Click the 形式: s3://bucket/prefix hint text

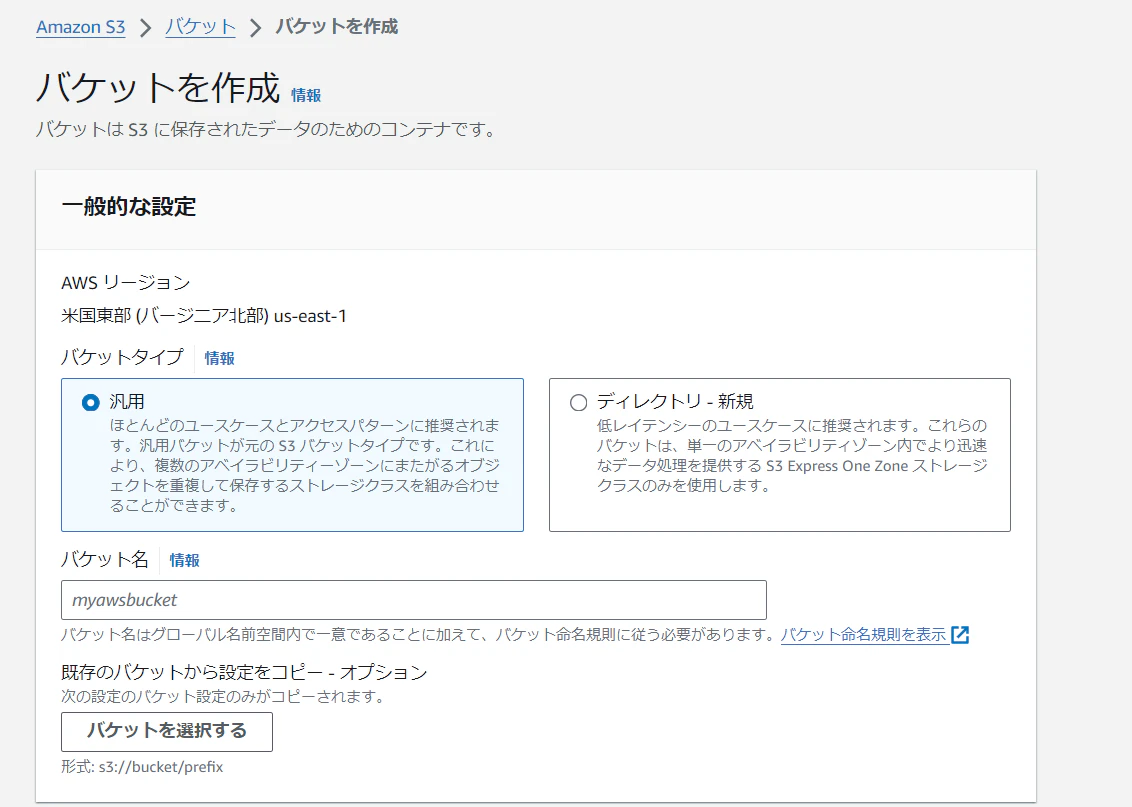[142, 767]
